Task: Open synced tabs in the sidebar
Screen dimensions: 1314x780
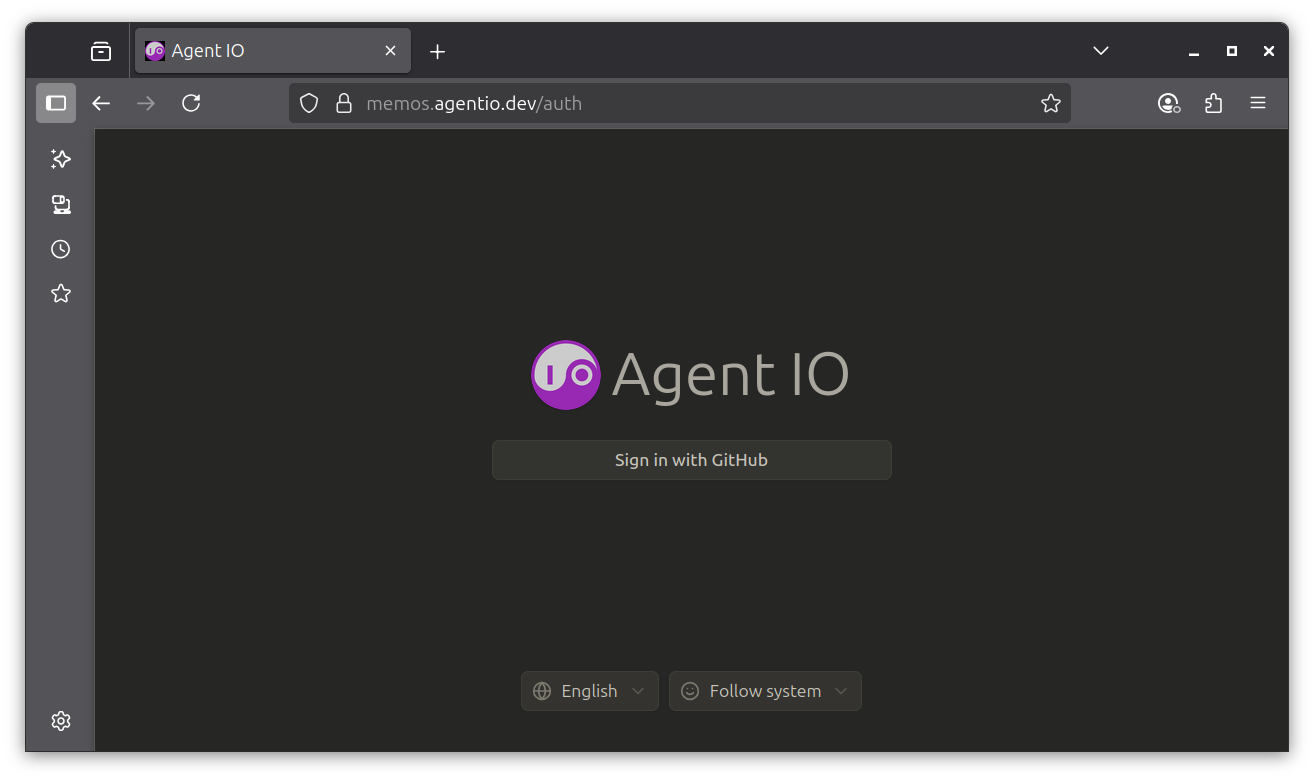Action: point(61,204)
